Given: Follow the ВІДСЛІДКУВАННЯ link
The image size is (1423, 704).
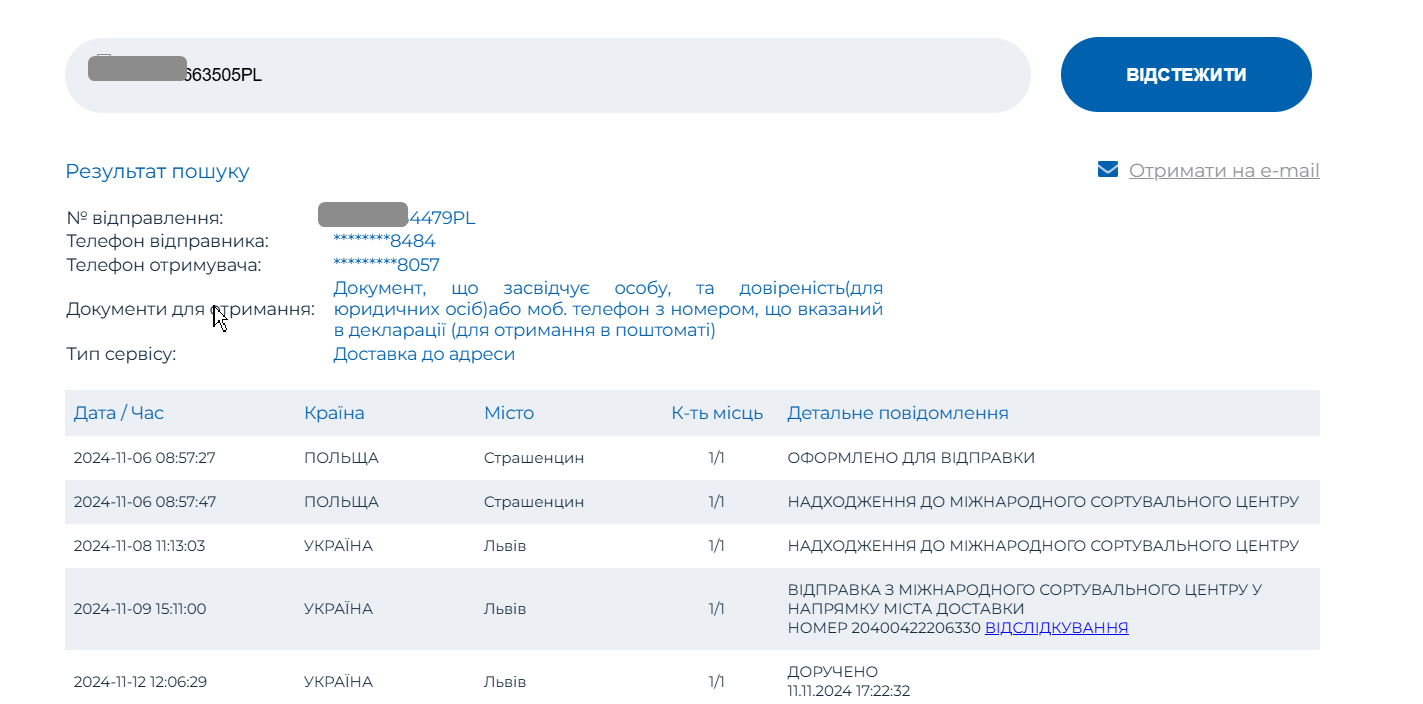Looking at the screenshot, I should pyautogui.click(x=1056, y=628).
